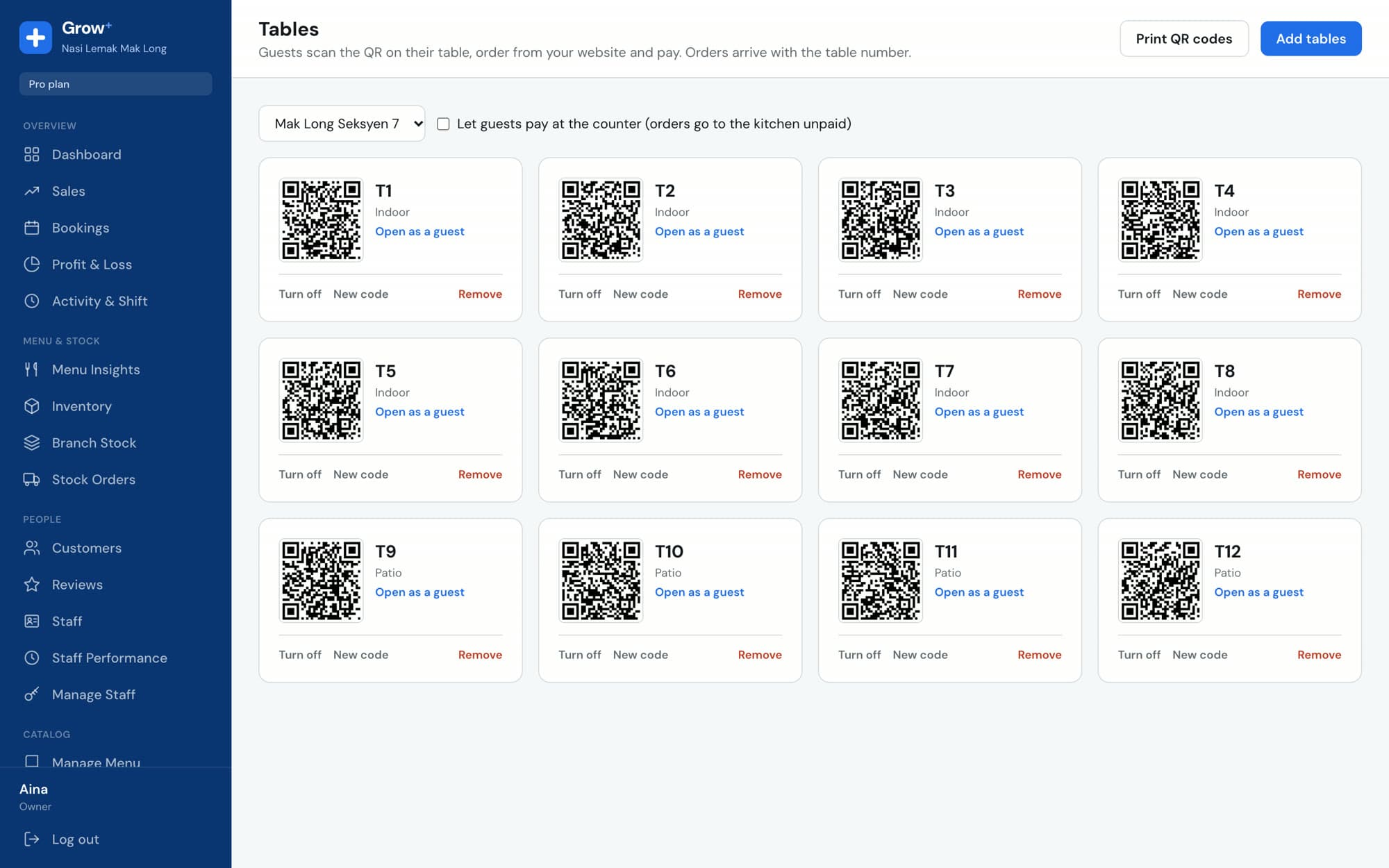The height and width of the screenshot is (868, 1389).
Task: Click the Manage Staff key icon
Action: (x=32, y=694)
